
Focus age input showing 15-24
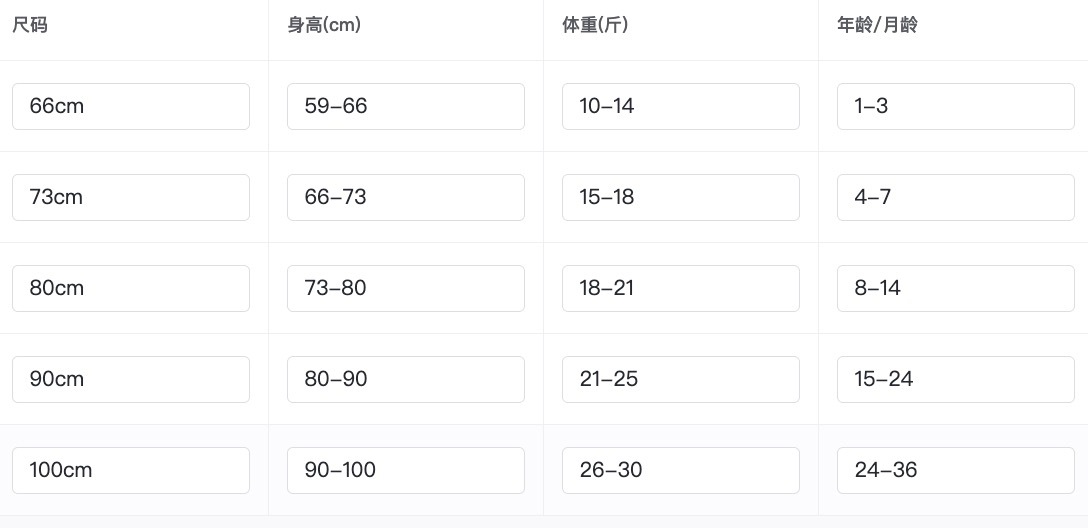(x=955, y=379)
